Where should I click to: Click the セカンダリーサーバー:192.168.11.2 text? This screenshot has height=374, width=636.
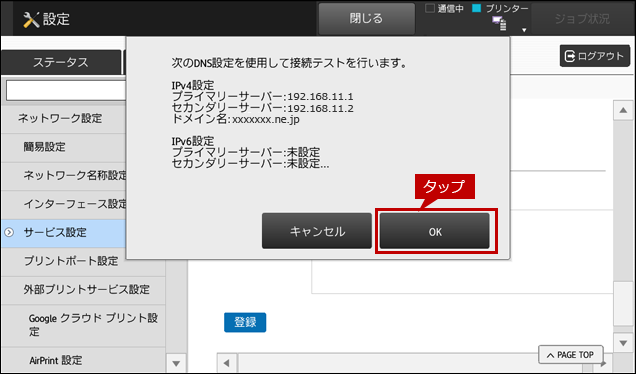[x=262, y=108]
